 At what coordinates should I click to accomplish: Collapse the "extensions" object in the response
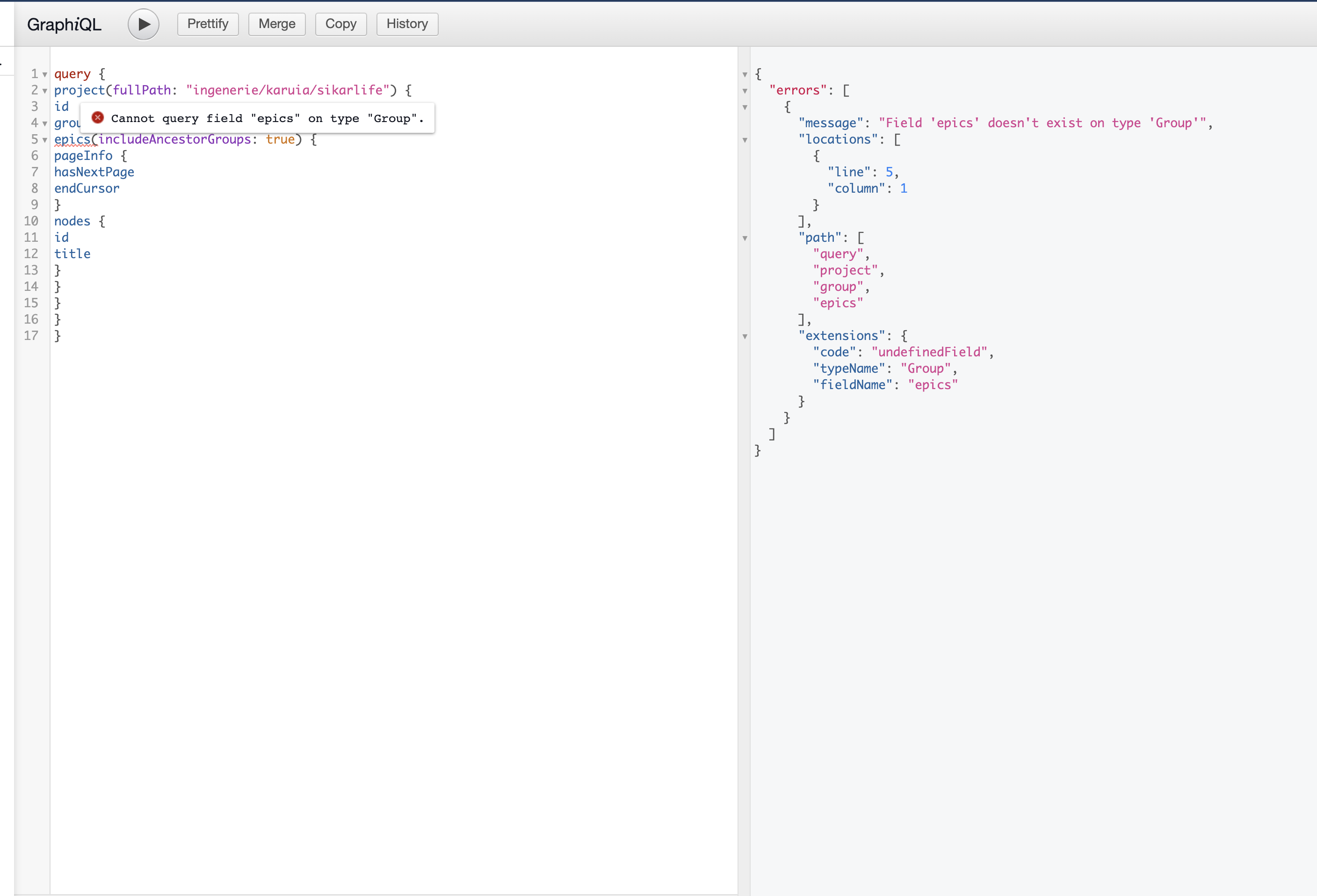coord(745,337)
